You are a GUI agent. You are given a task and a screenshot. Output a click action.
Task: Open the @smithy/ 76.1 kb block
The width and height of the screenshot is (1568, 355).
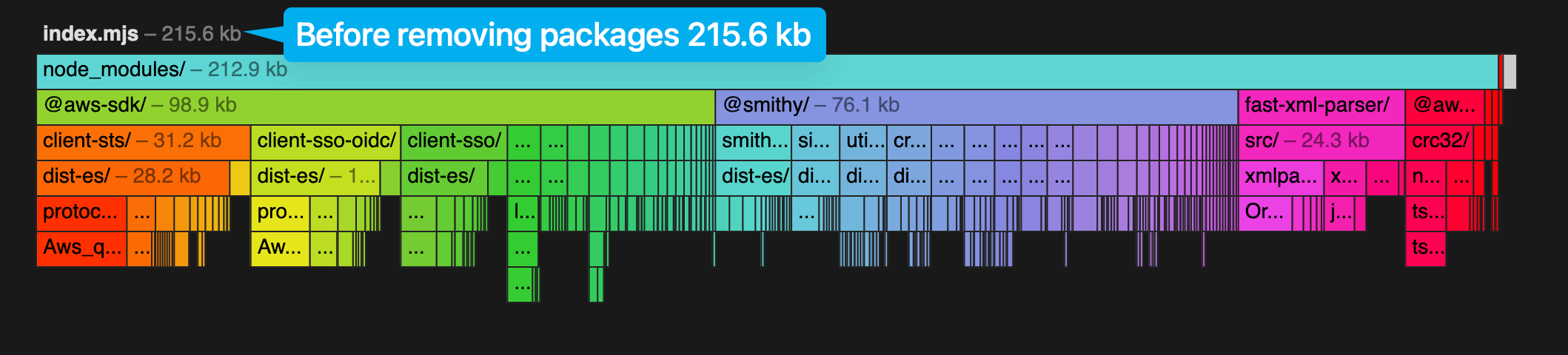pos(976,106)
